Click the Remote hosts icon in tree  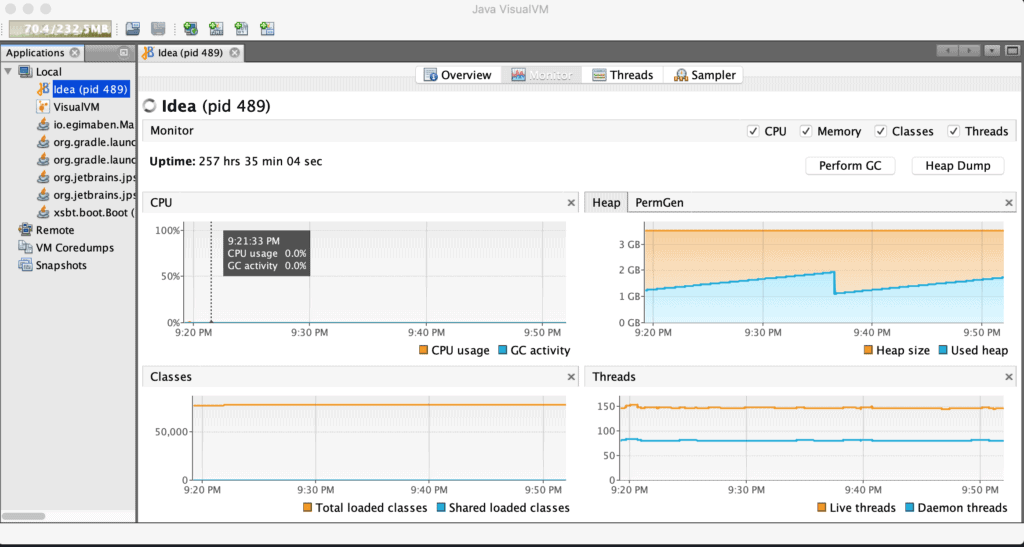[25, 230]
